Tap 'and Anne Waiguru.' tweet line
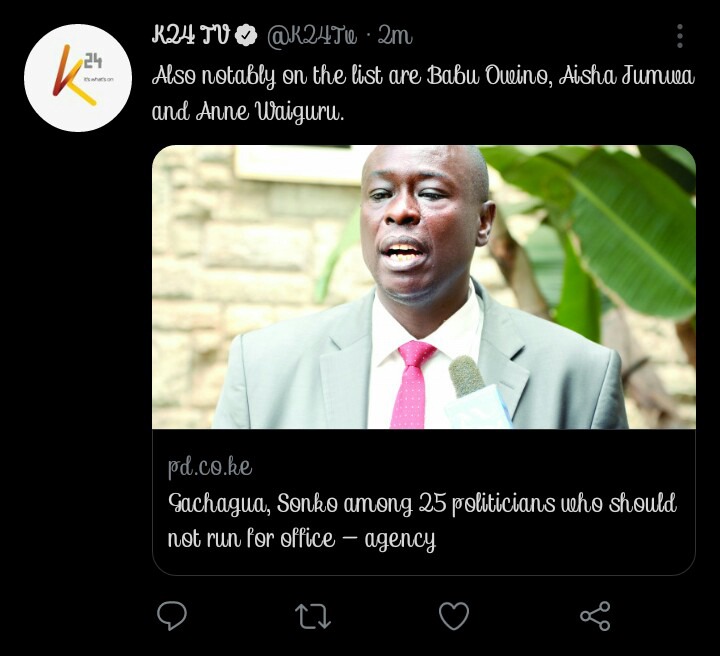 [248, 112]
